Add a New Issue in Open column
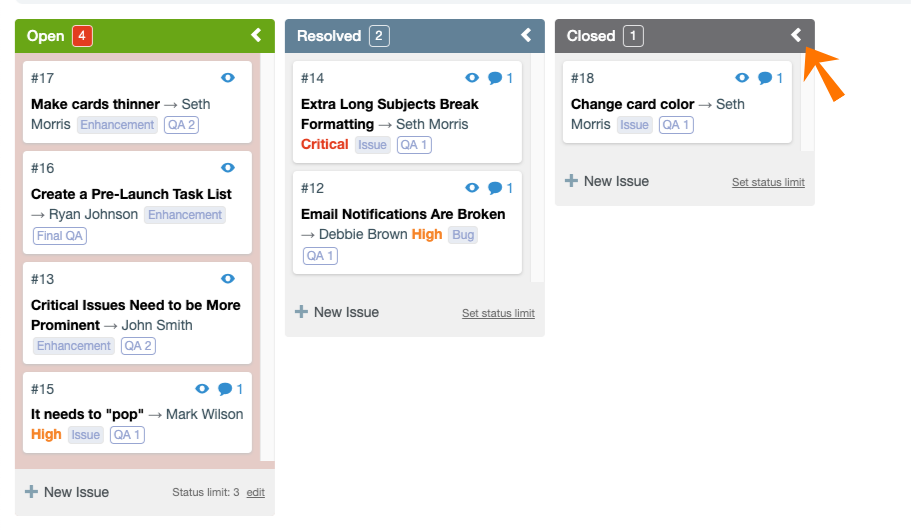This screenshot has height=532, width=911. pos(67,492)
